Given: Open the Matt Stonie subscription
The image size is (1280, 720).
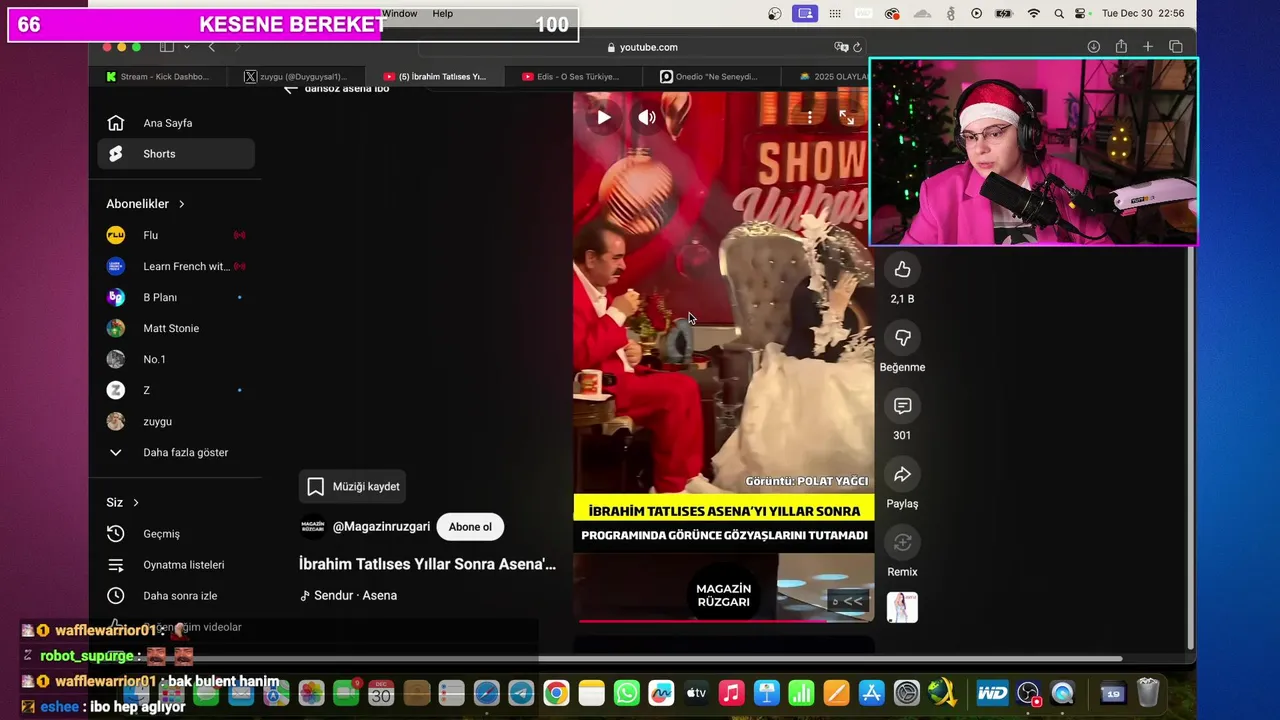Looking at the screenshot, I should (176, 328).
